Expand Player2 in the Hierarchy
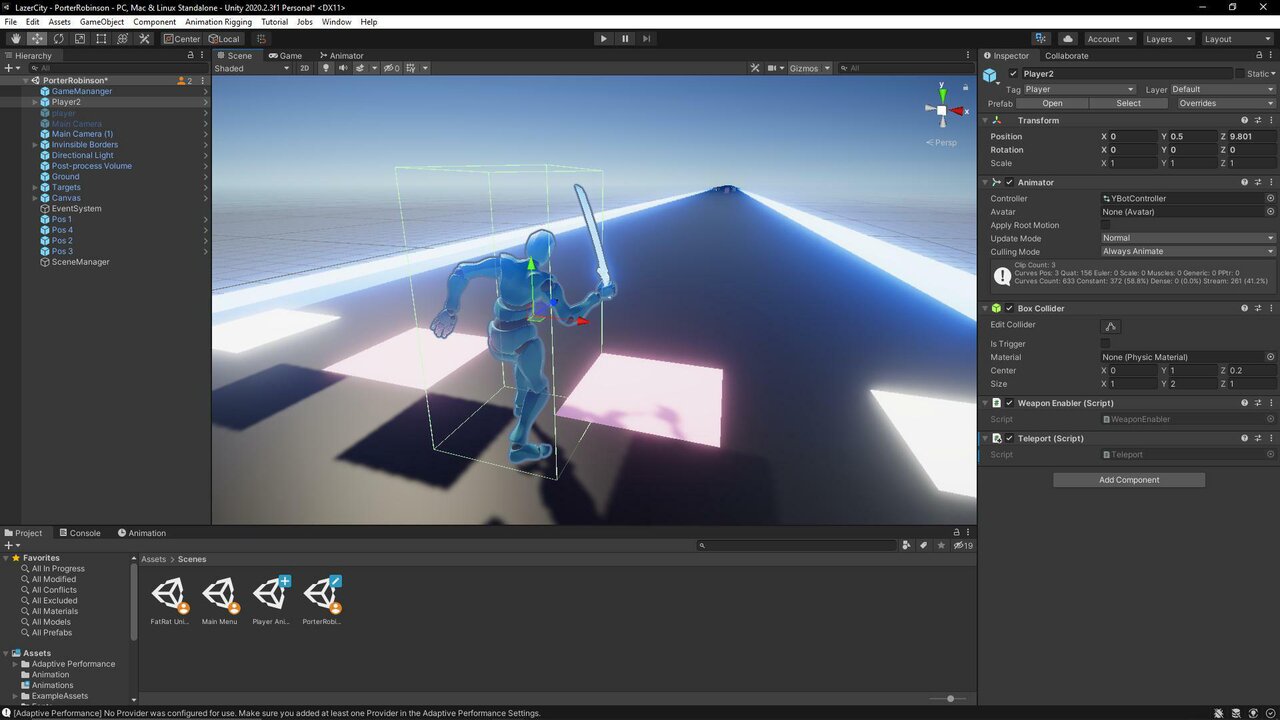The image size is (1280, 720). click(35, 102)
